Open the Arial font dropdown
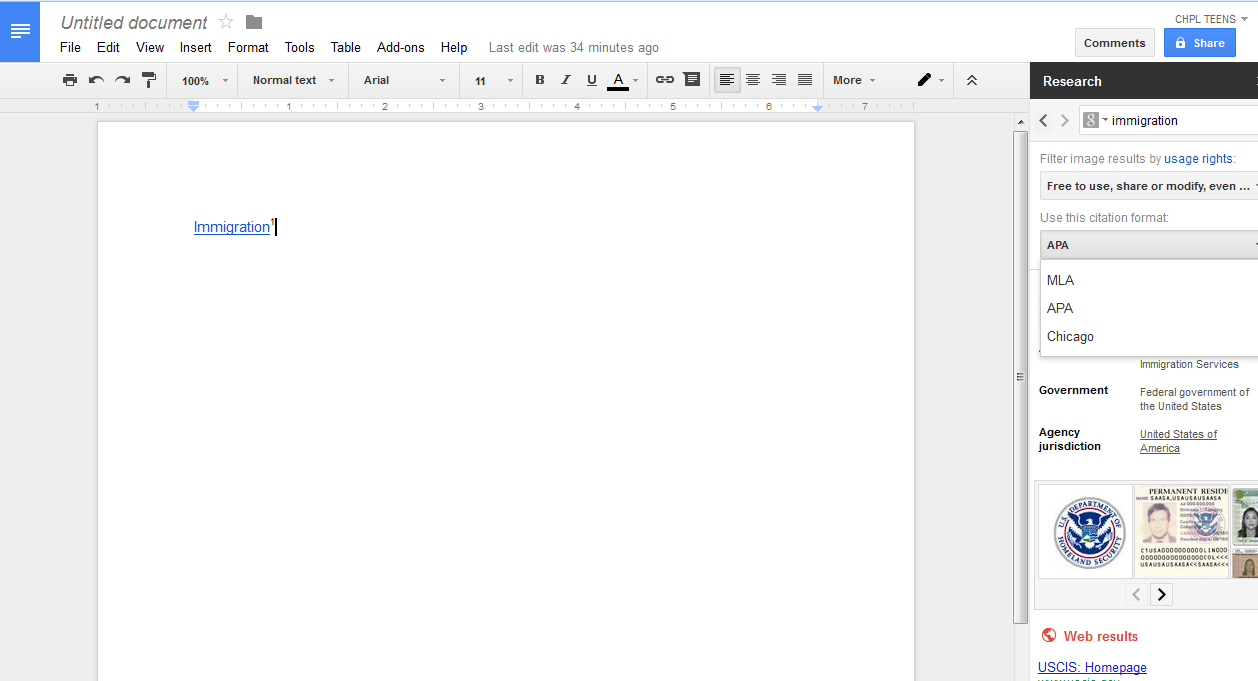The width and height of the screenshot is (1258, 681). tap(405, 80)
